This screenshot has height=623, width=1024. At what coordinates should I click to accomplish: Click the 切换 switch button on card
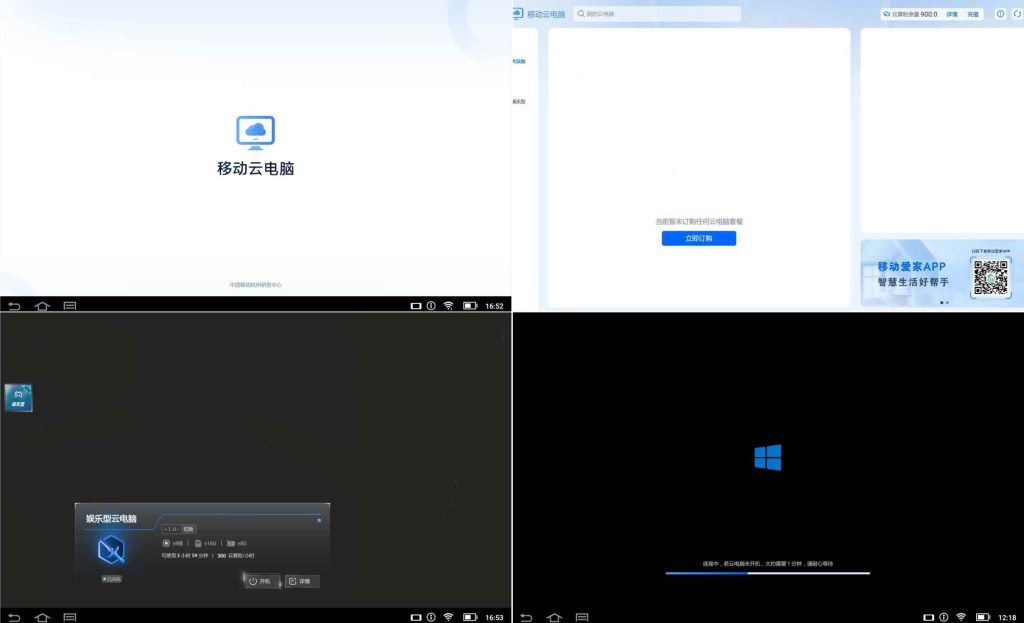click(x=188, y=529)
